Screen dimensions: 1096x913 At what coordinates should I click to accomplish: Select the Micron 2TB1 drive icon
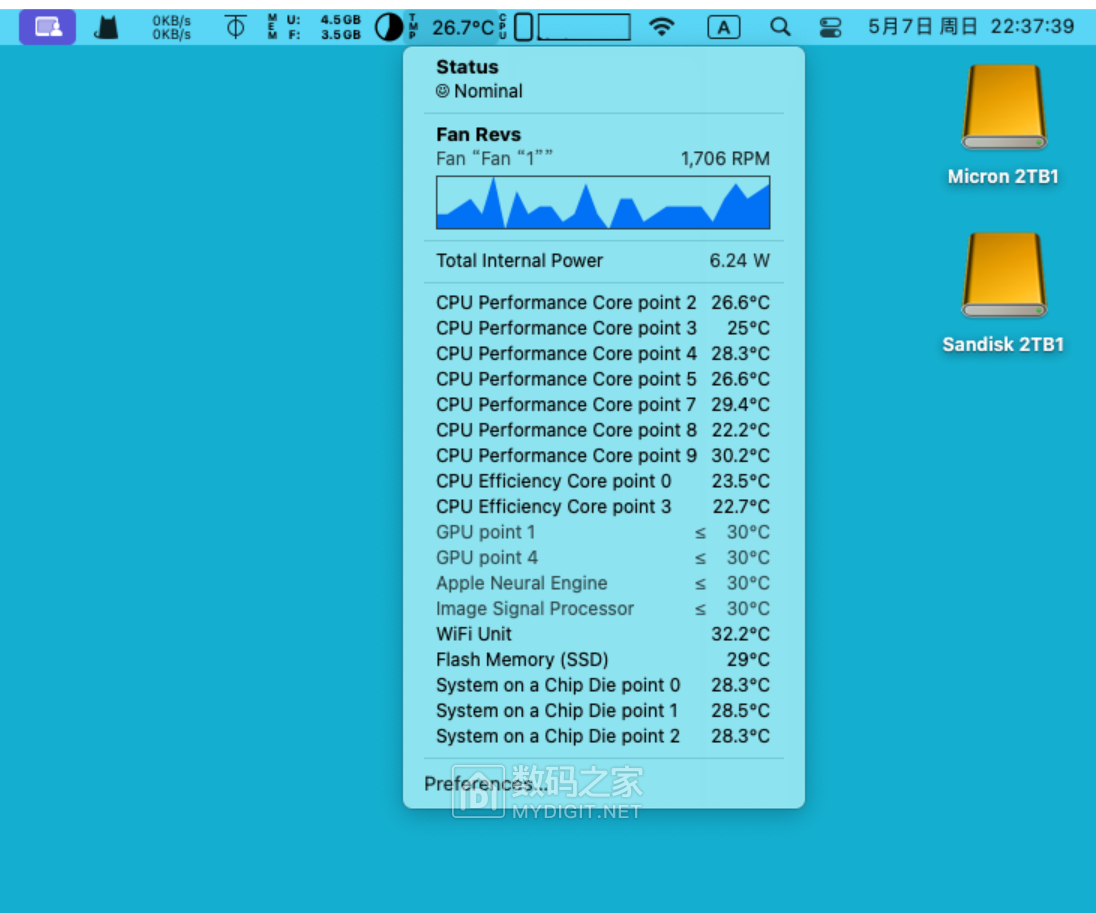coord(1003,108)
